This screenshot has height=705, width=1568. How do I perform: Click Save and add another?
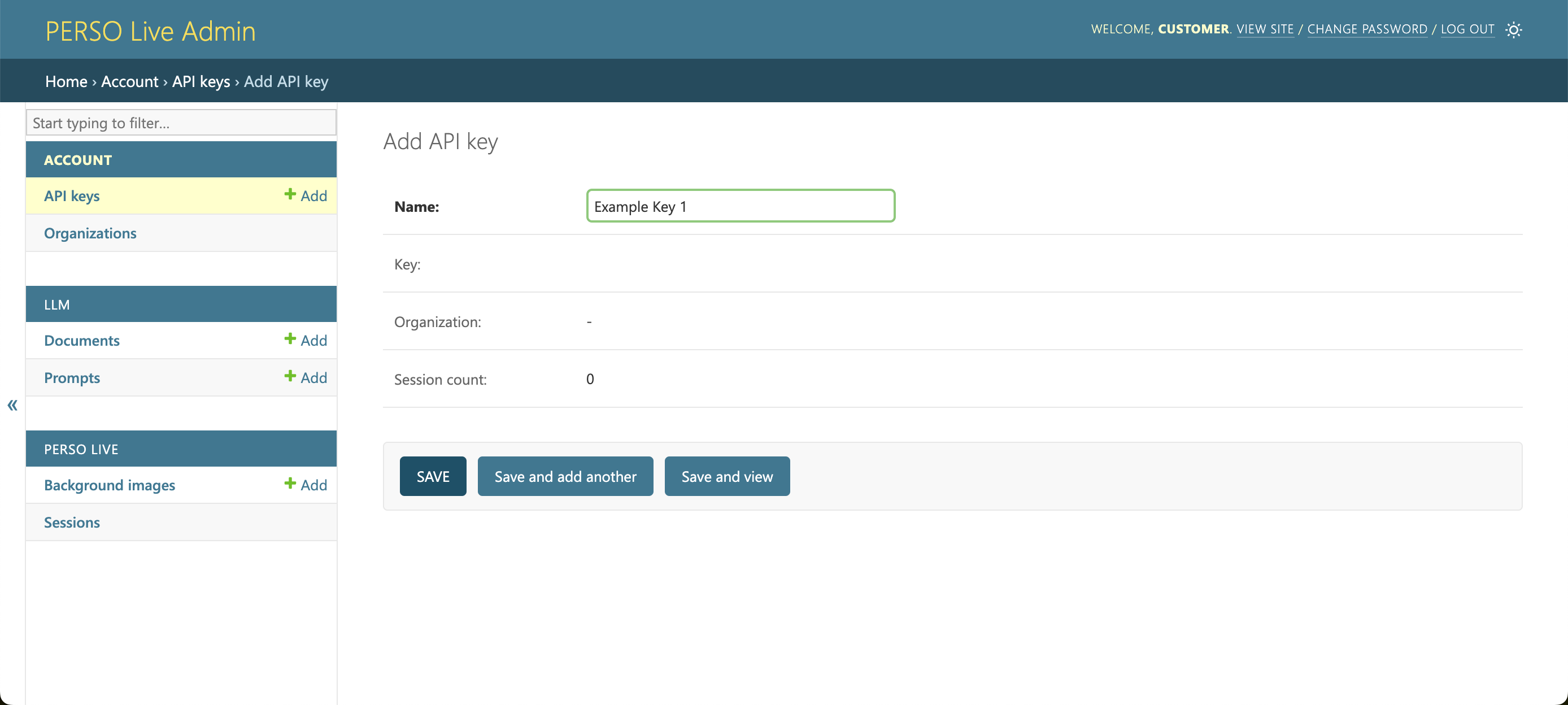(565, 476)
